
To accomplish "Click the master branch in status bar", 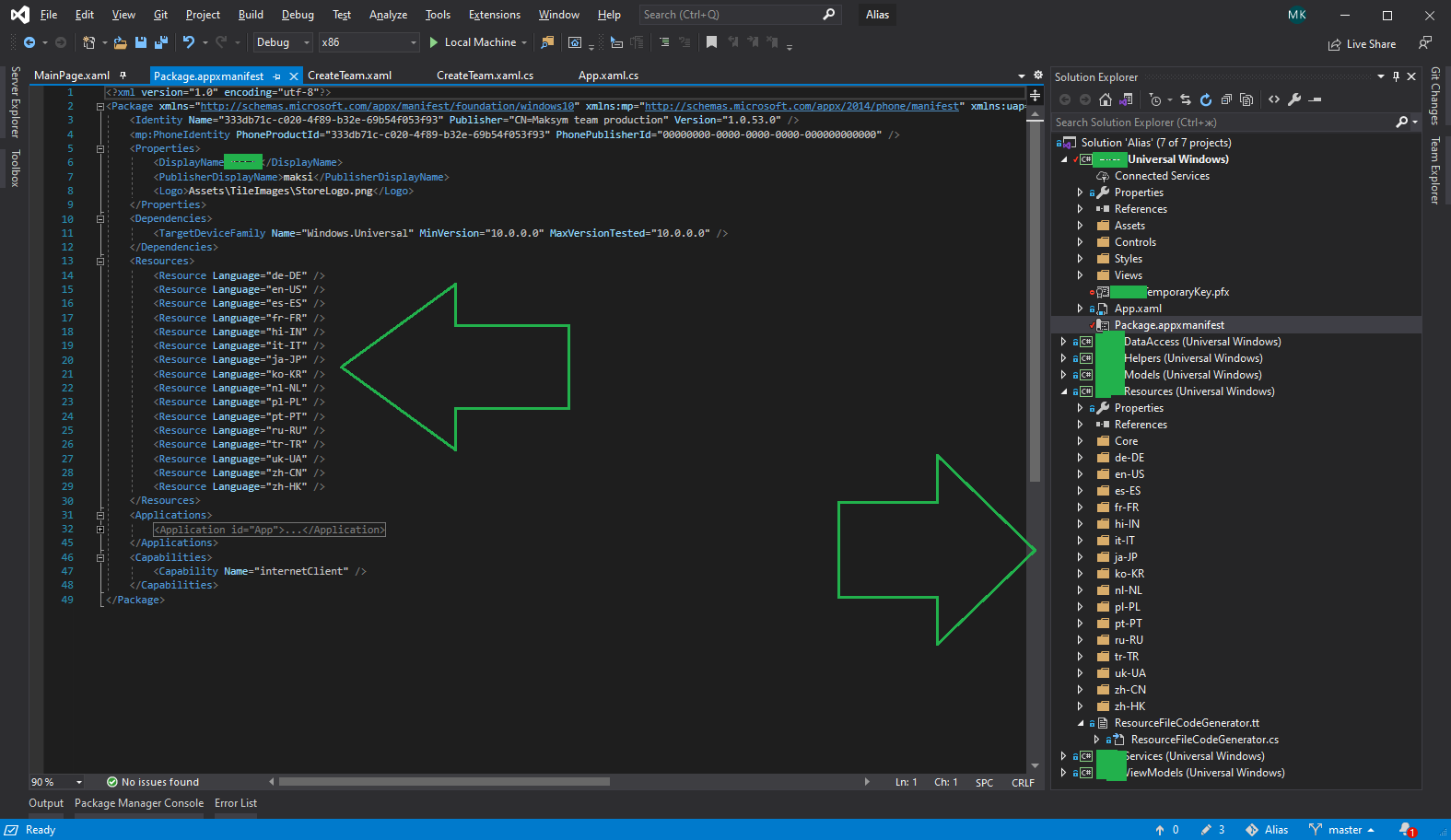I will pyautogui.click(x=1342, y=830).
